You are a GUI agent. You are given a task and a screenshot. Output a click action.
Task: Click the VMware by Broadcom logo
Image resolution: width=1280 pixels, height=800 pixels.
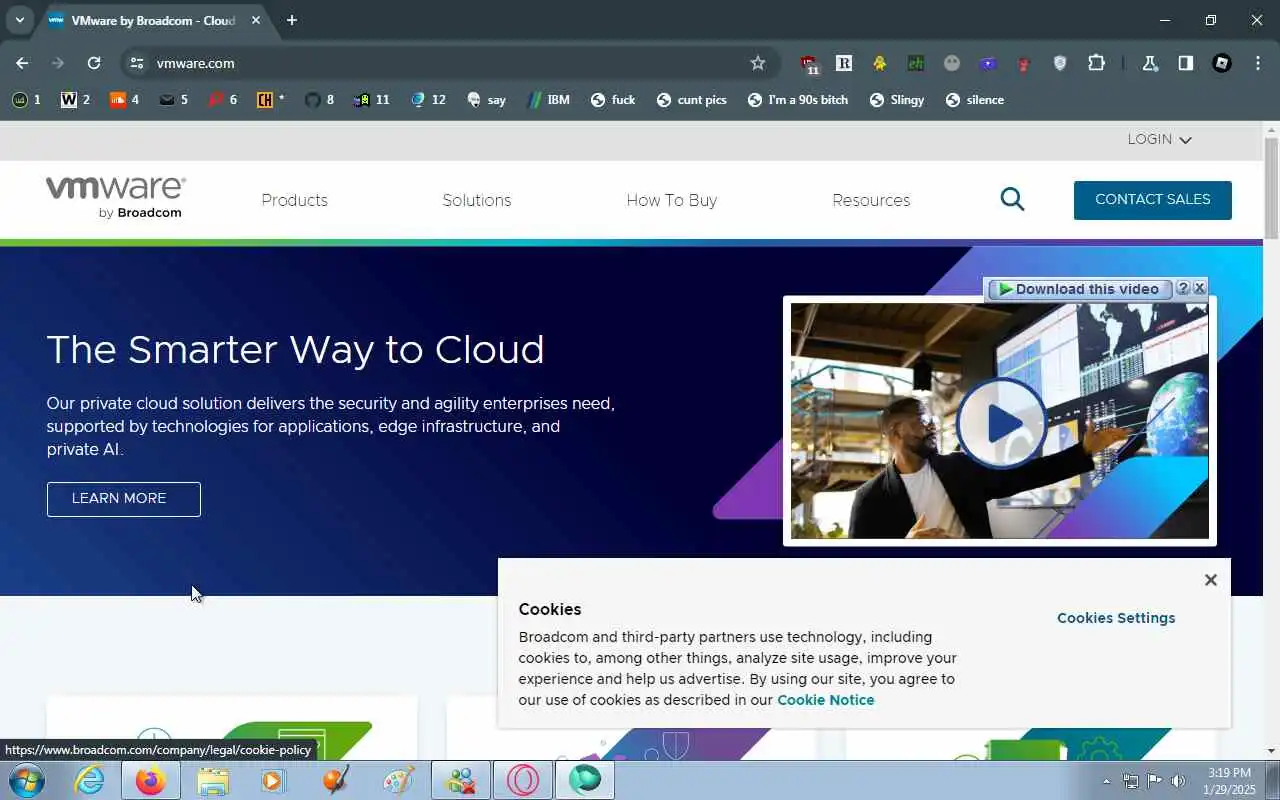[116, 197]
